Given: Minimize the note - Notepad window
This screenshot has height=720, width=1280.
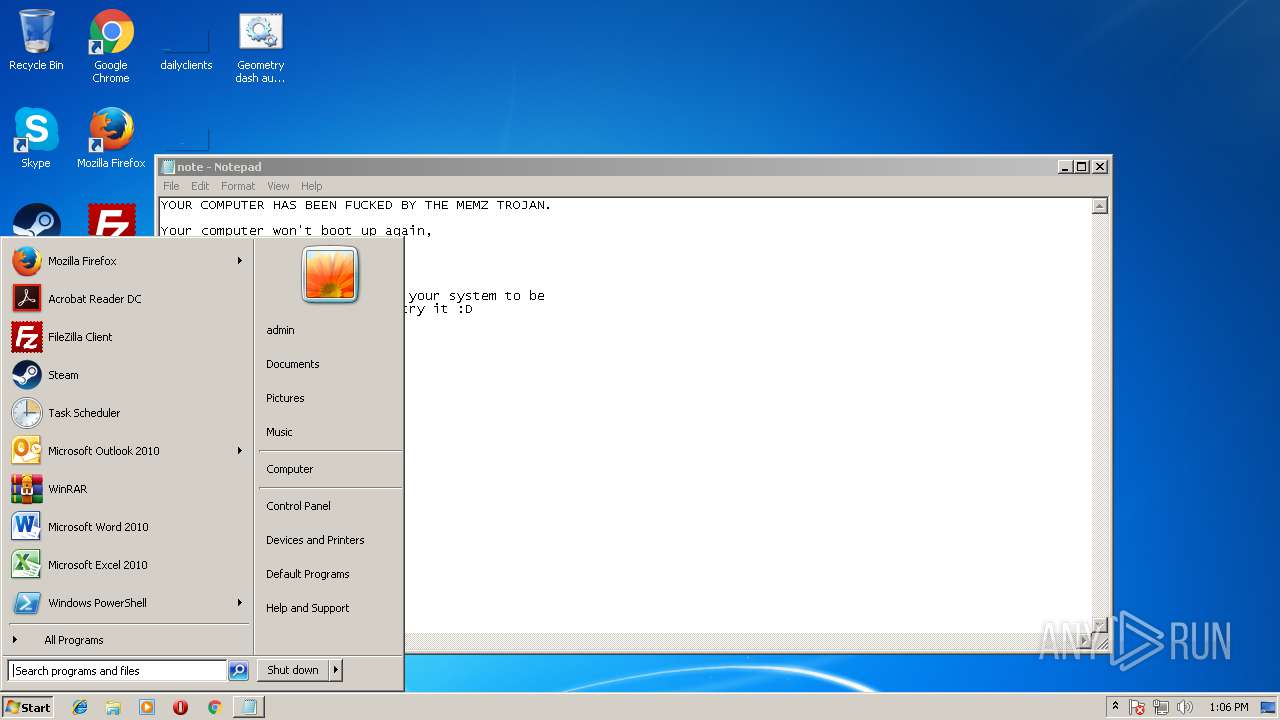Looking at the screenshot, I should [x=1065, y=167].
